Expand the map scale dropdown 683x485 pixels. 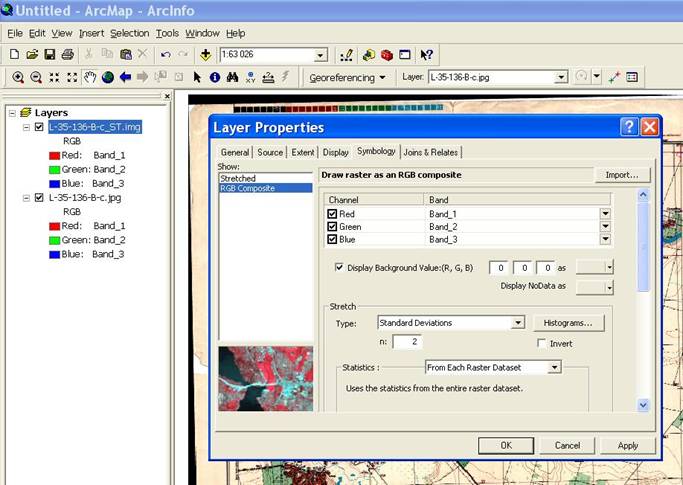pos(321,55)
